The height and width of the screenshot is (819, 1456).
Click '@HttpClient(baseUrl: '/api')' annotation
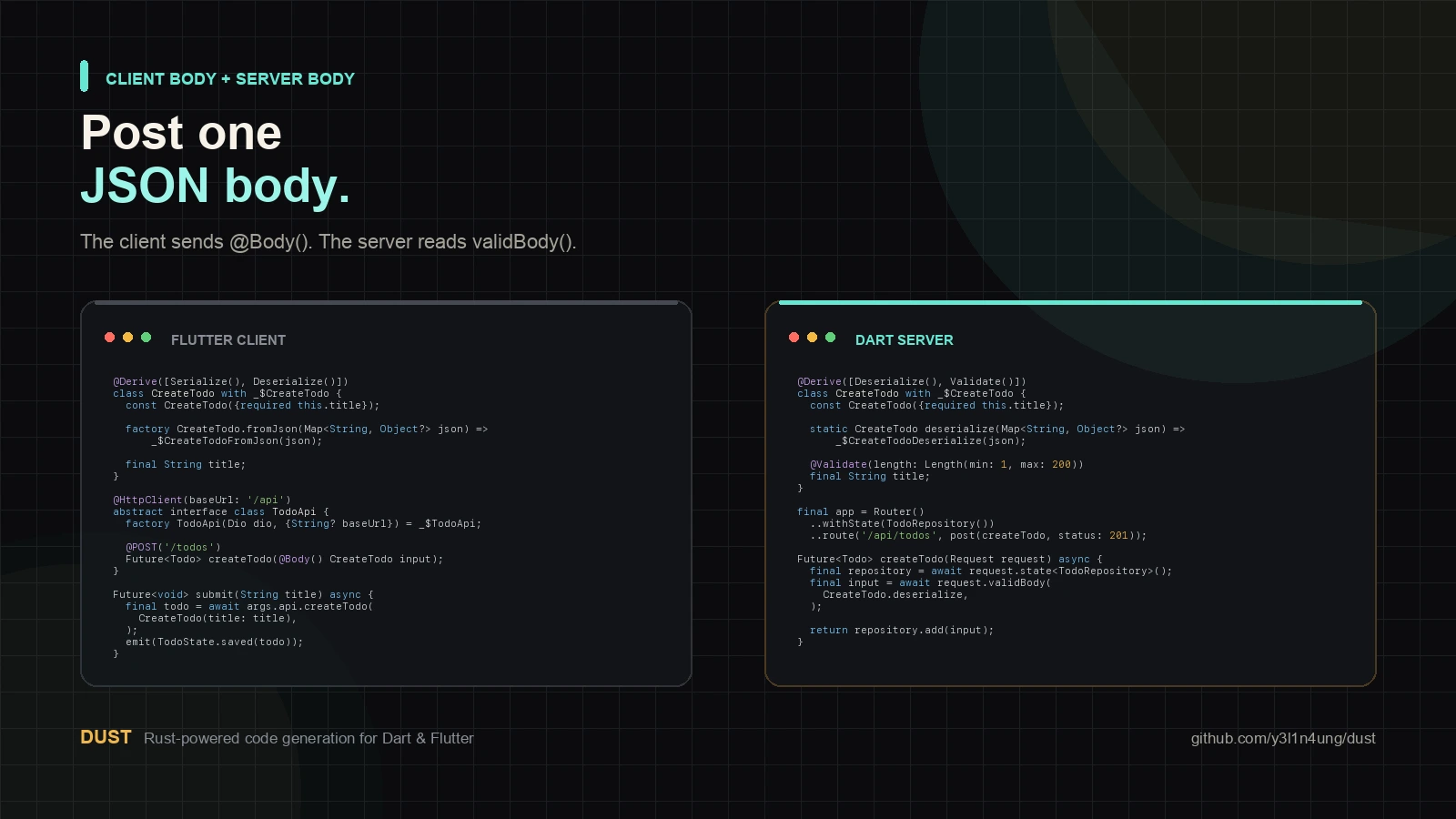coord(202,500)
